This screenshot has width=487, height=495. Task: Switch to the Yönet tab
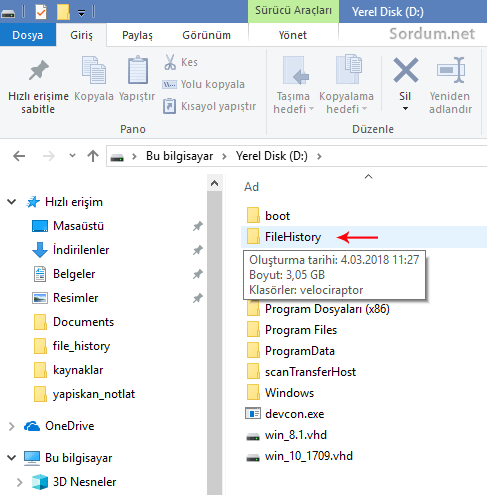coord(293,35)
